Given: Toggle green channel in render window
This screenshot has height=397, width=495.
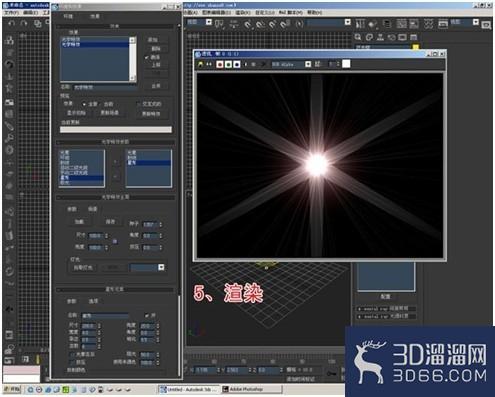Looking at the screenshot, I should (228, 64).
